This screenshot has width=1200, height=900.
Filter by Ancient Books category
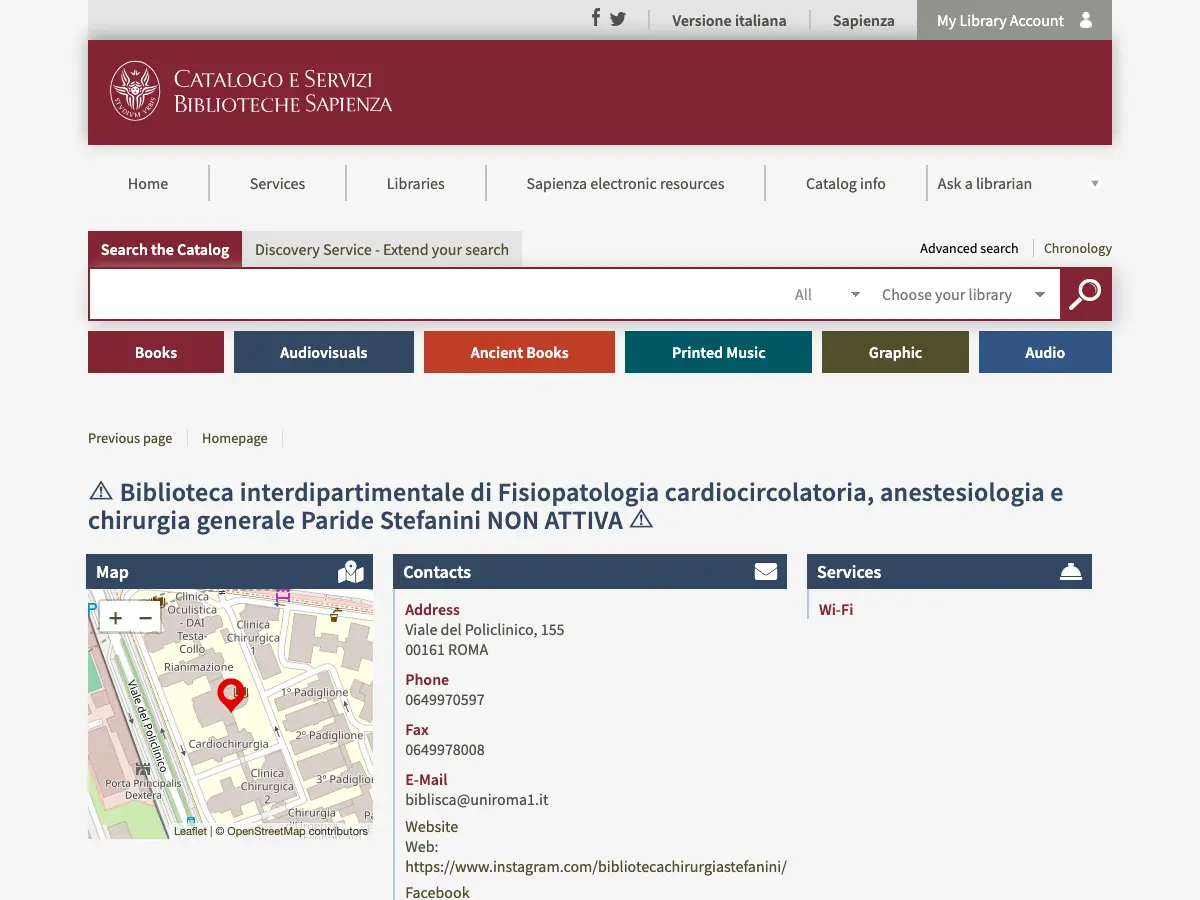[519, 352]
